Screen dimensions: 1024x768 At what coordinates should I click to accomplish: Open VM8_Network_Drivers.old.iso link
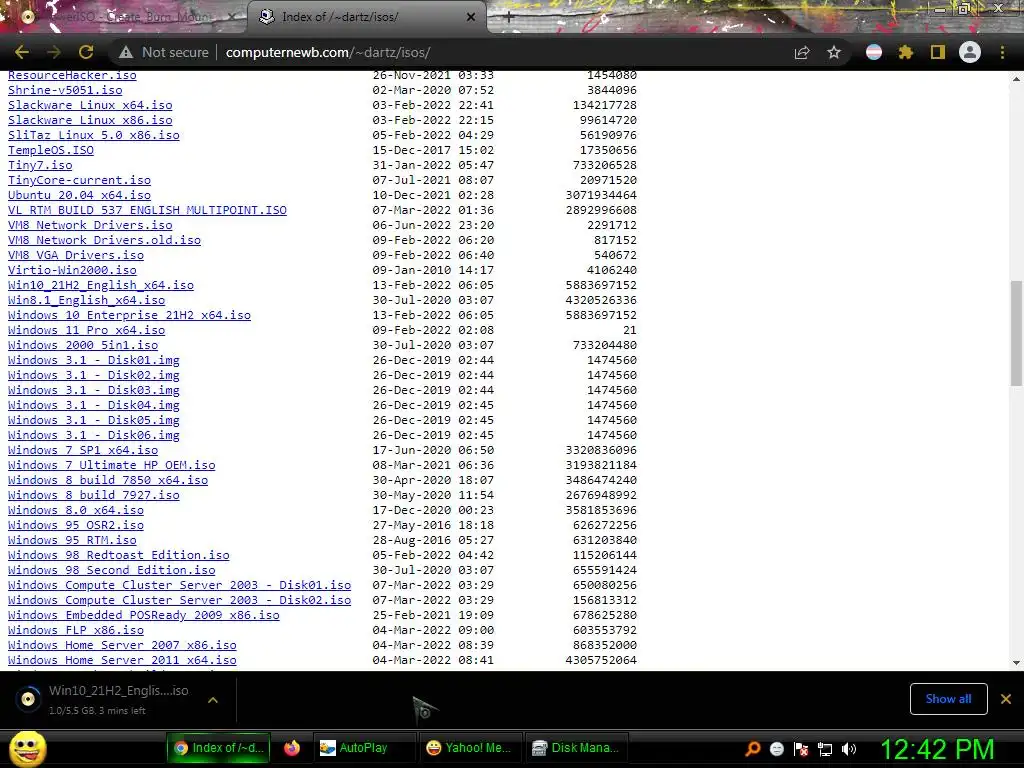[104, 240]
